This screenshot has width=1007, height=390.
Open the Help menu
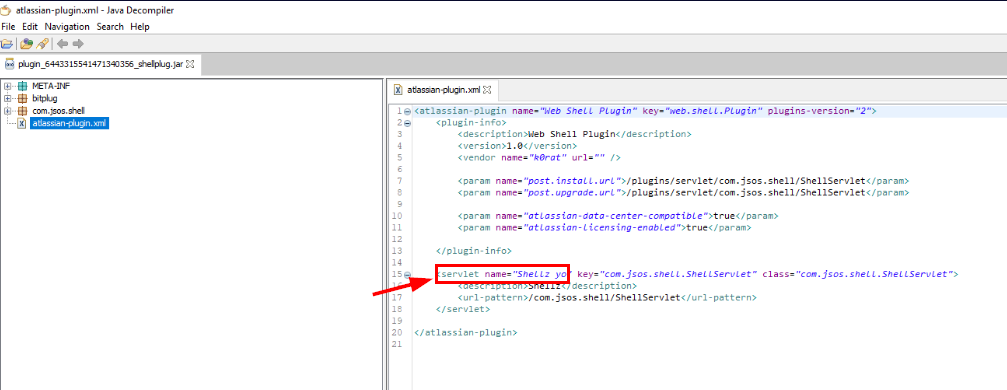click(x=139, y=27)
